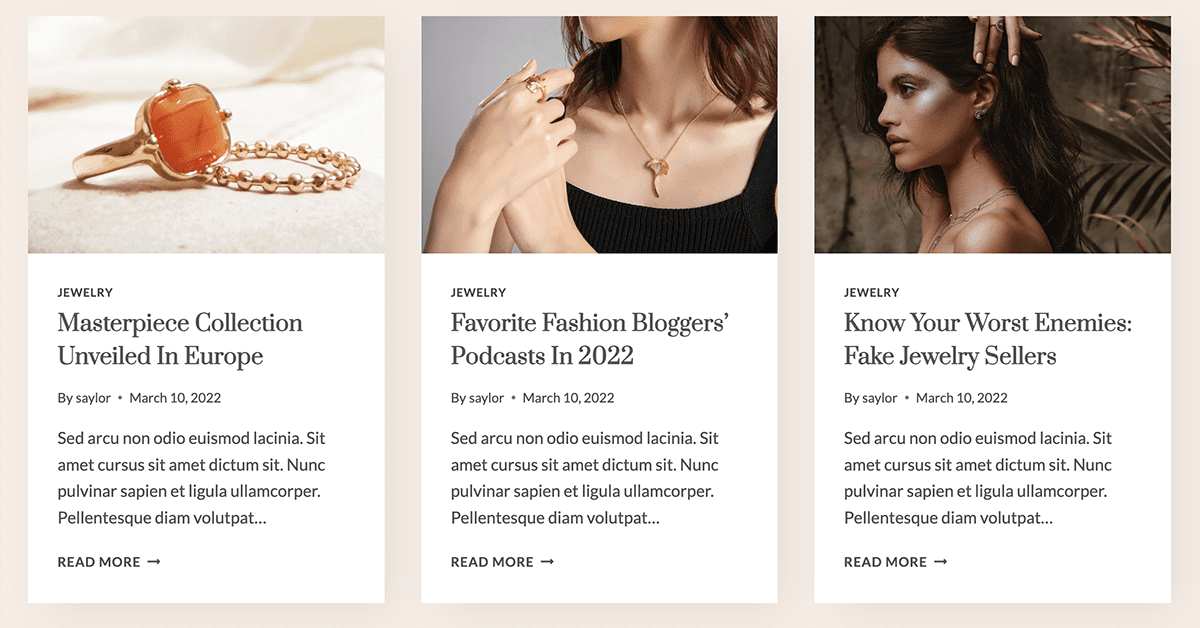Click author saylor on Fashion Bloggers post
Screen dimensions: 1200x628
click(x=486, y=398)
